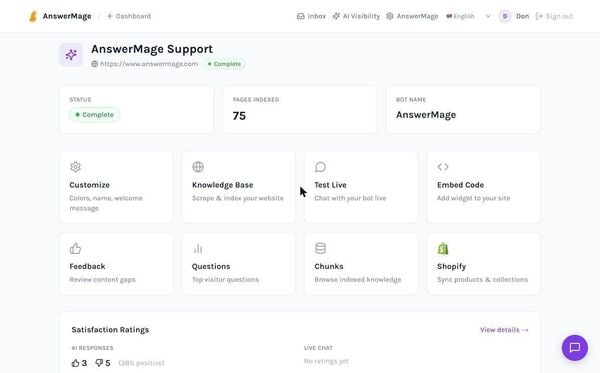
Task: Click the thumbs-down icon in AI Responses
Action: coord(99,363)
